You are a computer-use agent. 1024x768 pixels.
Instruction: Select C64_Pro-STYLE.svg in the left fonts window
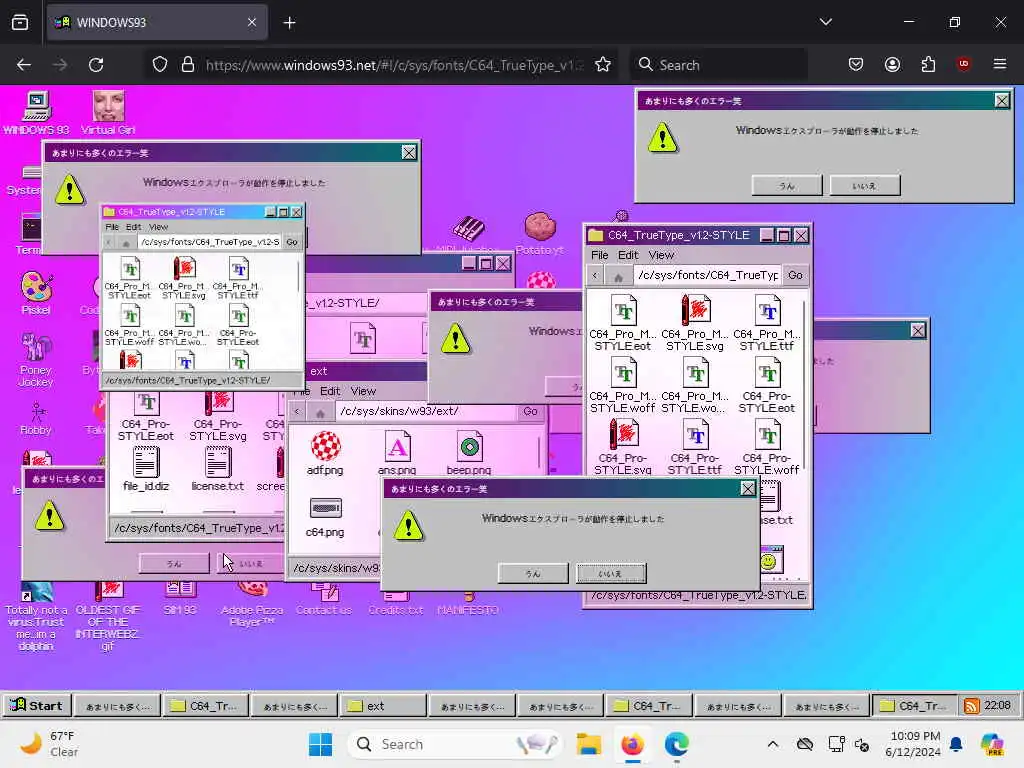(x=217, y=416)
